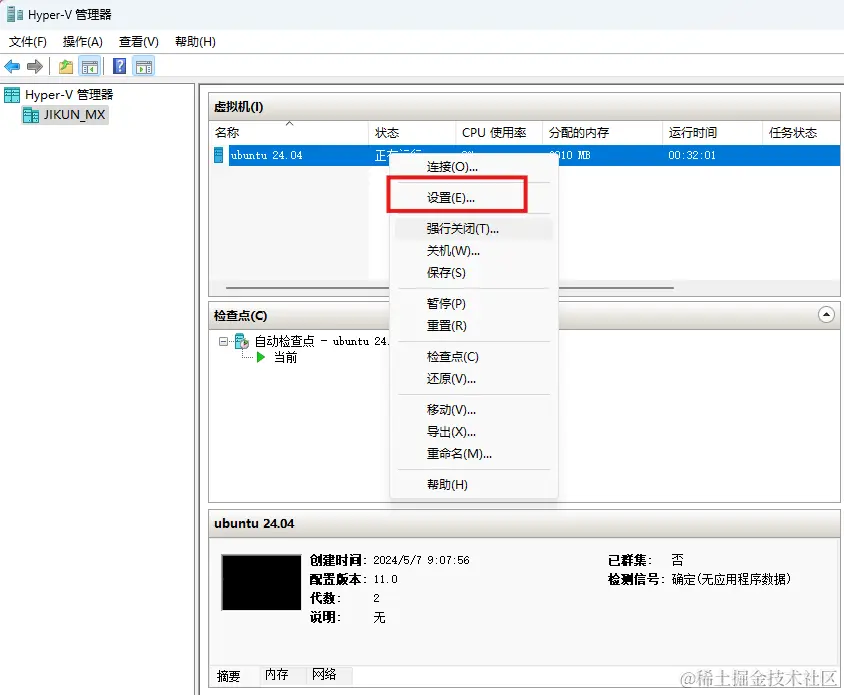Open the 查看(V) menu
This screenshot has width=844, height=695.
pos(138,41)
